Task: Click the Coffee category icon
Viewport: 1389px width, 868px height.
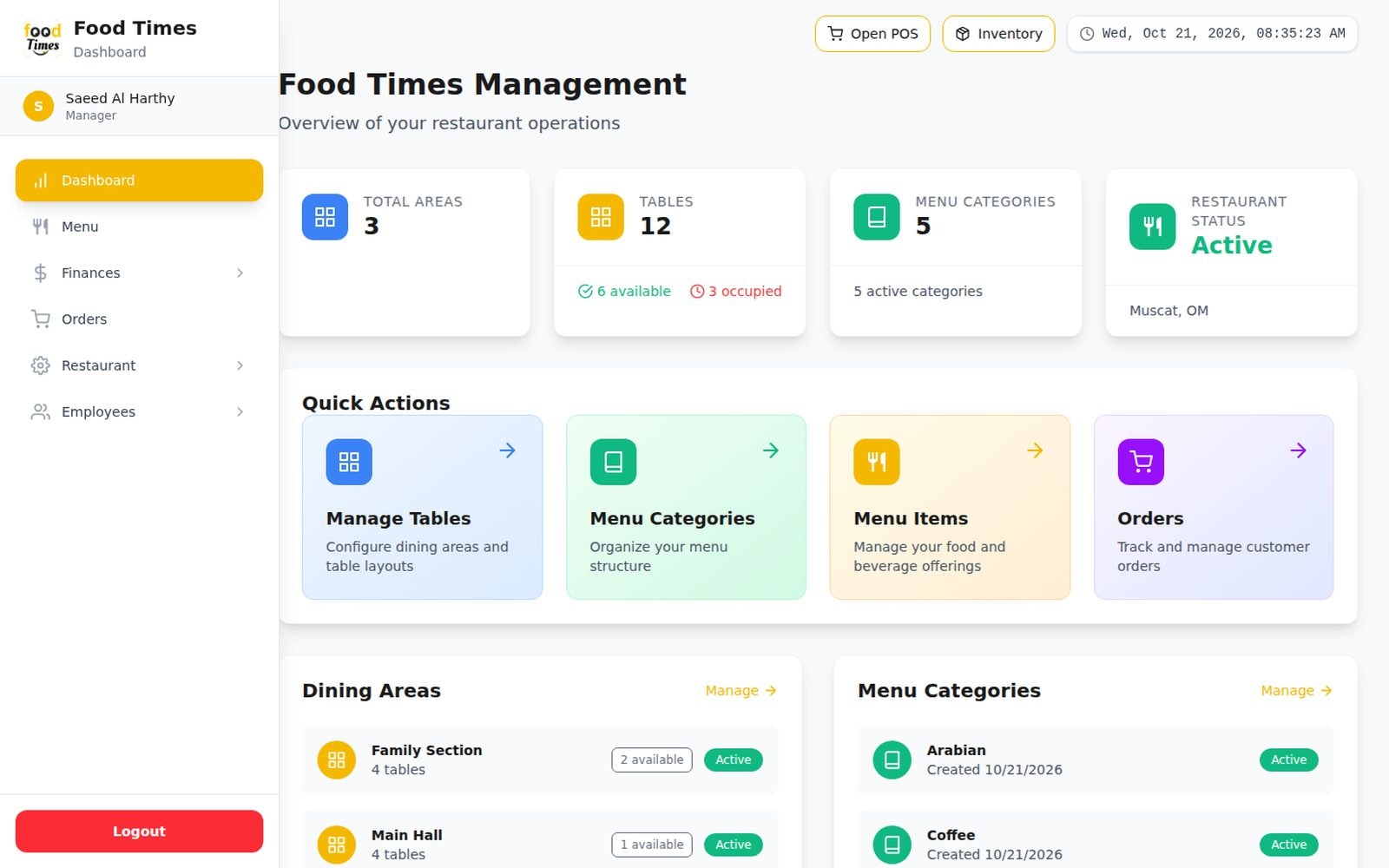Action: click(892, 845)
